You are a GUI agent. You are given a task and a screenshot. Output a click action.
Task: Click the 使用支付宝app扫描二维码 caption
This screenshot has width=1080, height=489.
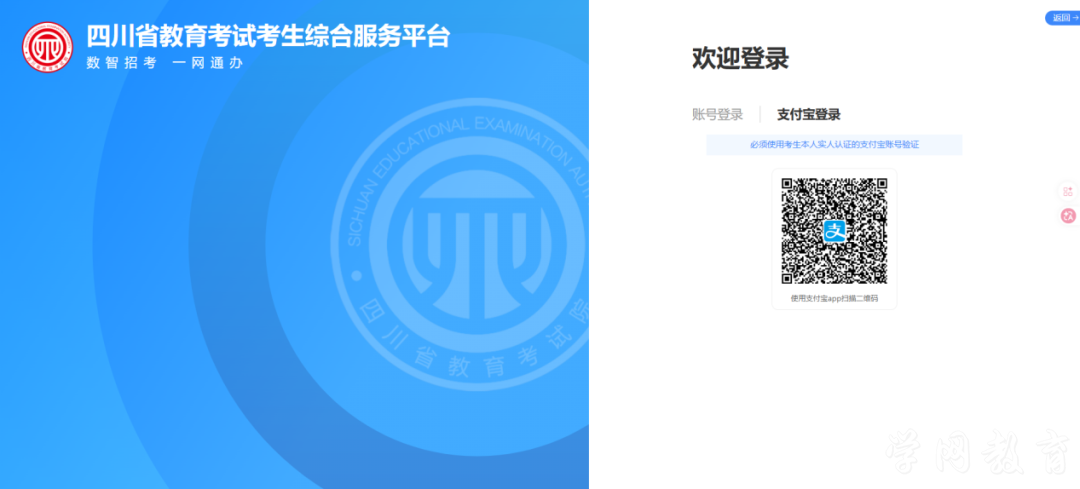[x=834, y=299]
